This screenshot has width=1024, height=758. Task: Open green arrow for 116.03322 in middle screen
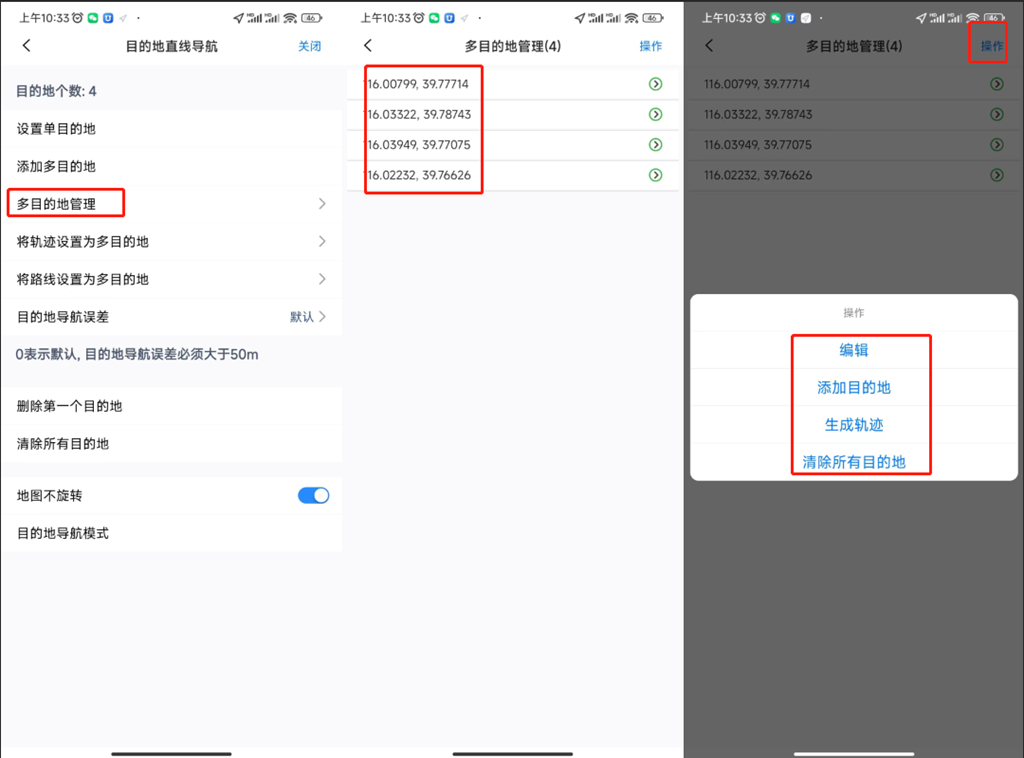655,115
